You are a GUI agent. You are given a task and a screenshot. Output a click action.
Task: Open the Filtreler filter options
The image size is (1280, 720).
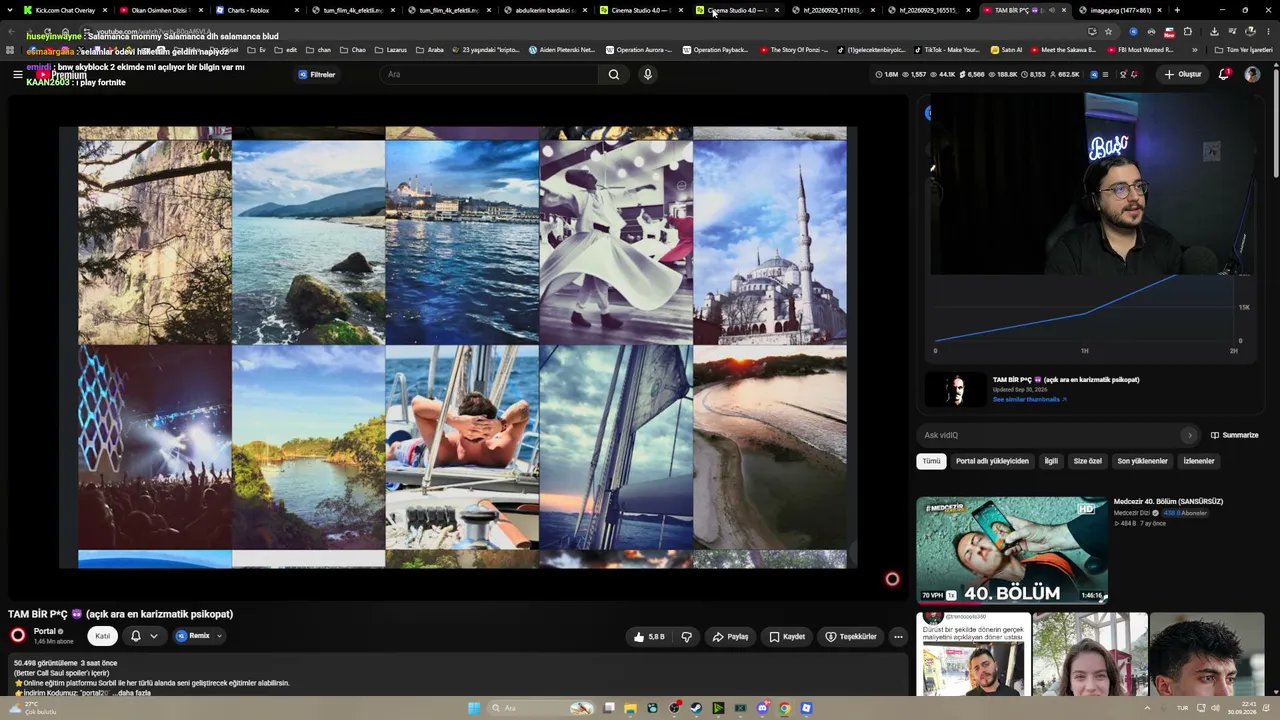[316, 74]
